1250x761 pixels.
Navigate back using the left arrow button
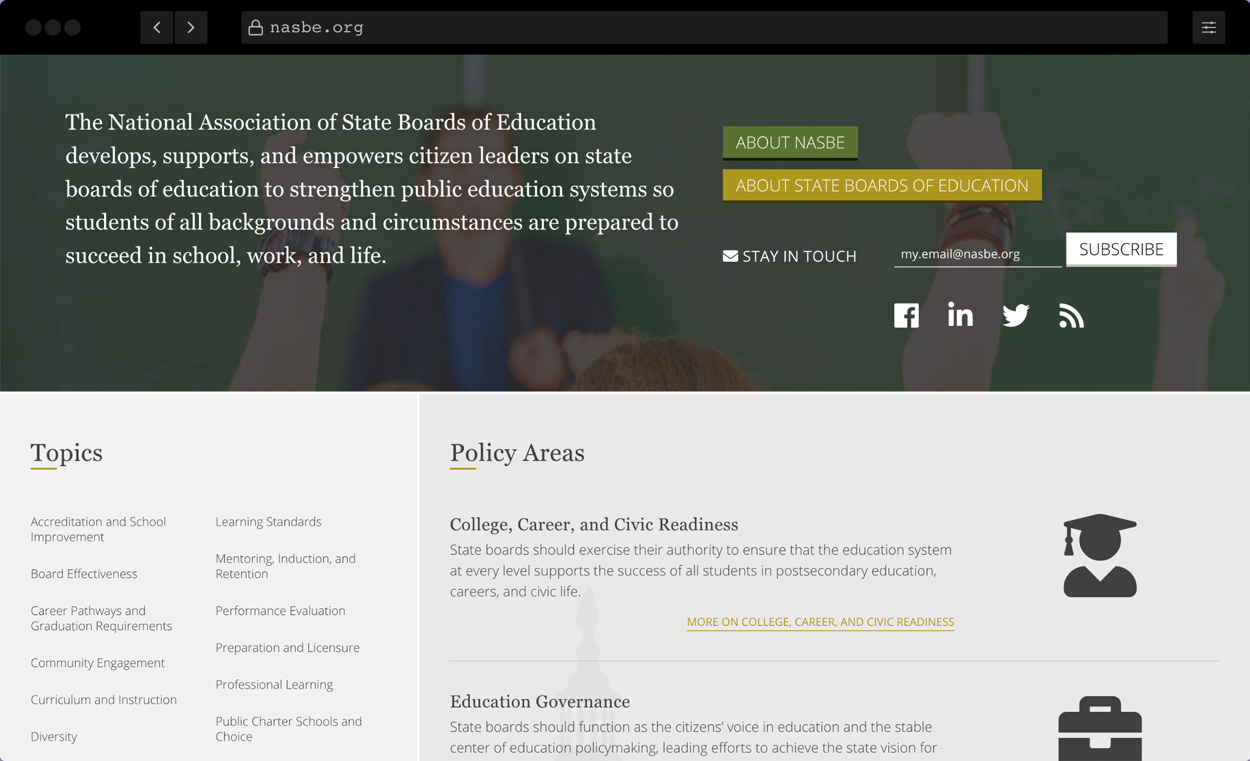(156, 27)
